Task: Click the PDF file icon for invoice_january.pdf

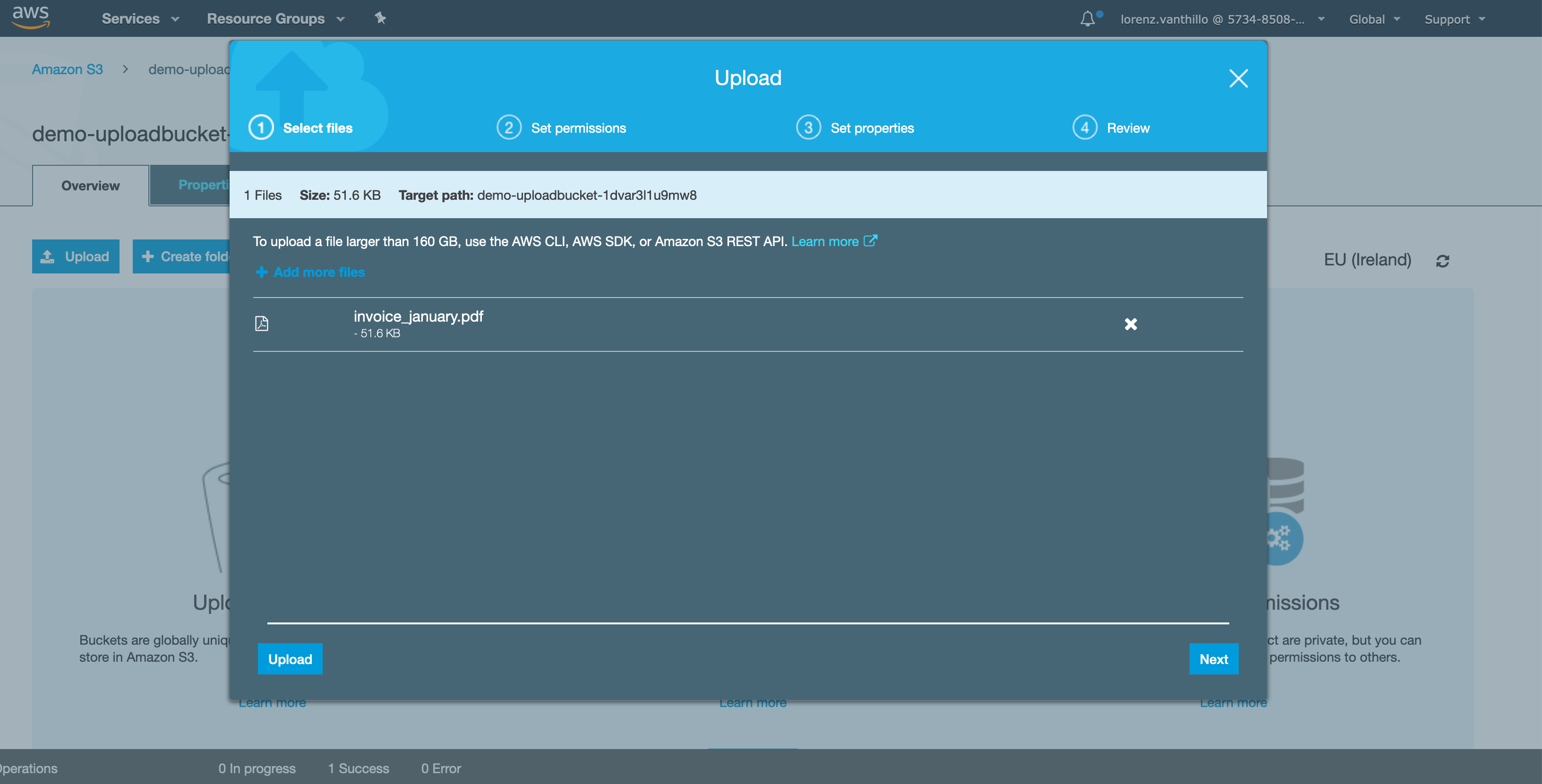Action: [x=262, y=324]
